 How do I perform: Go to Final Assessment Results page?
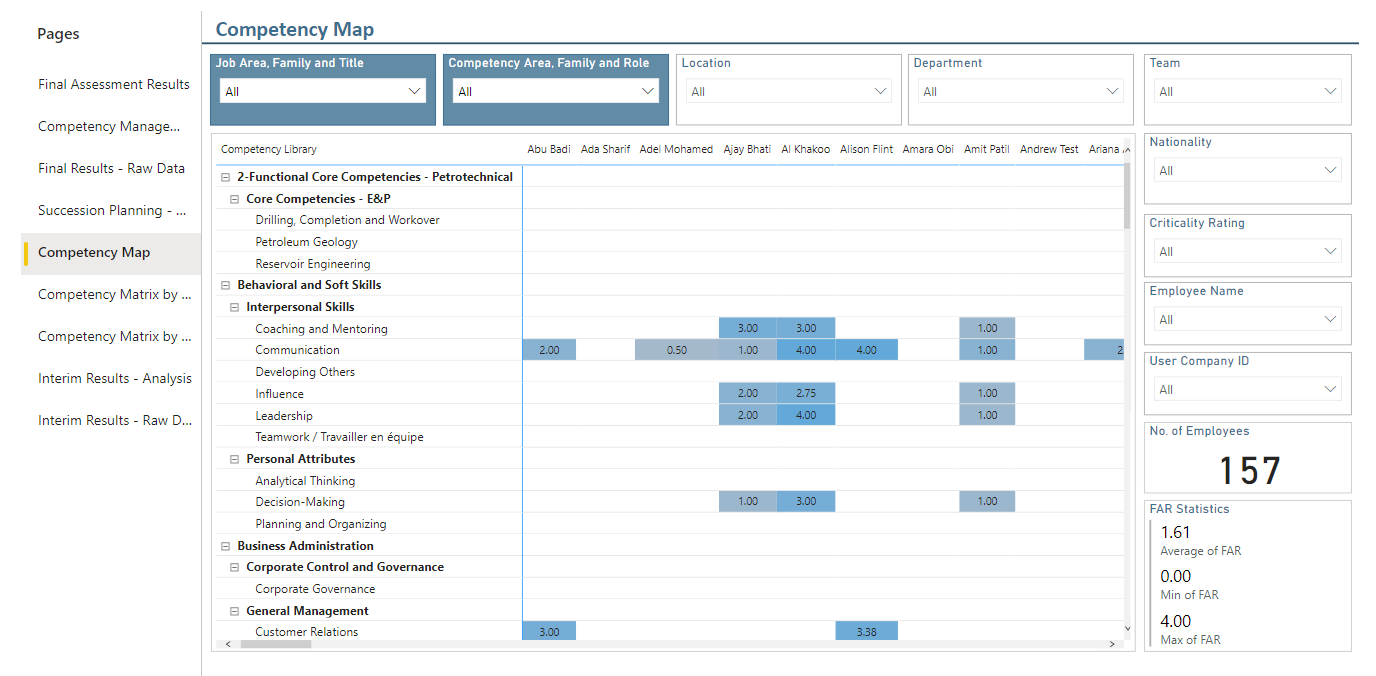[x=114, y=85]
